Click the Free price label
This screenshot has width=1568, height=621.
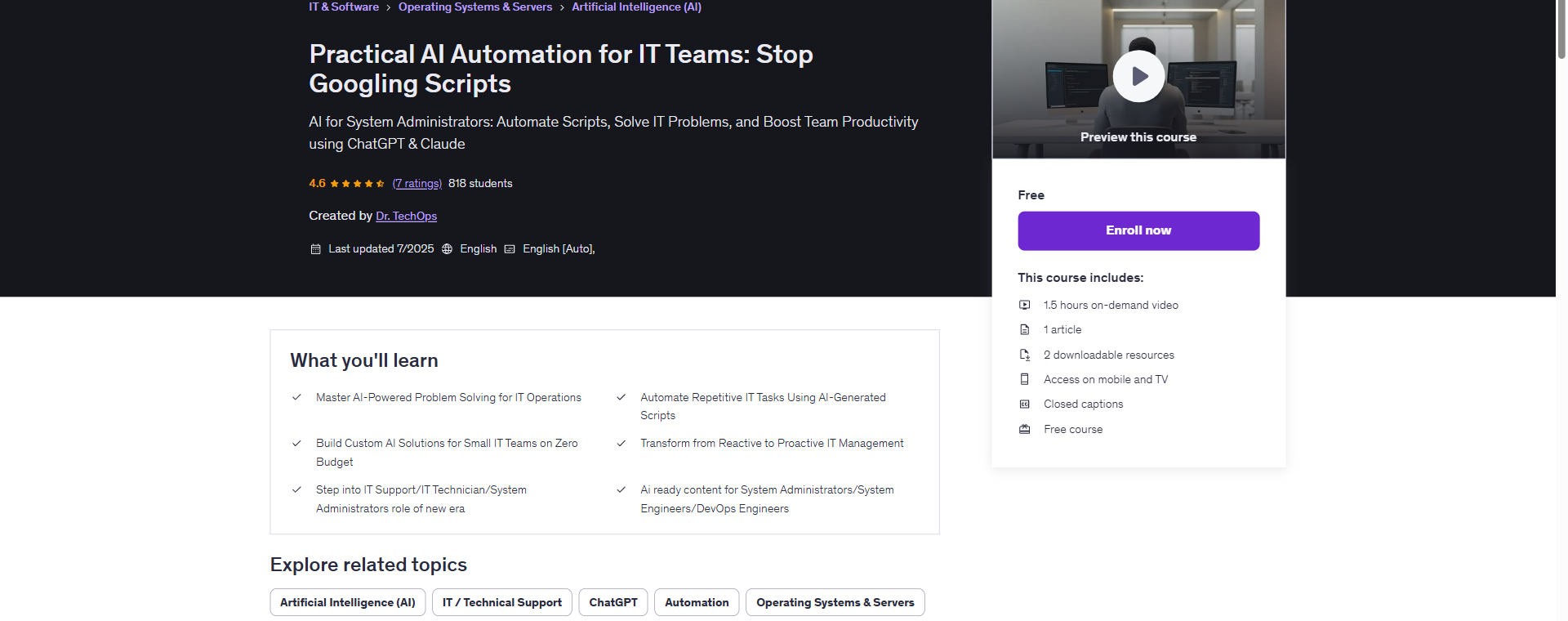1031,195
